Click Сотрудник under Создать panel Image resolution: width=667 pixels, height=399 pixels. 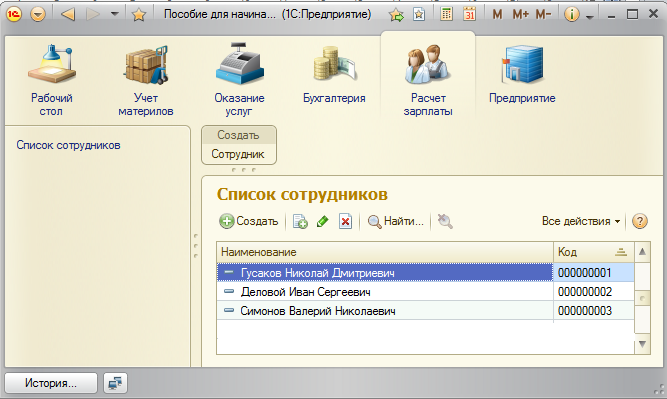(x=238, y=154)
